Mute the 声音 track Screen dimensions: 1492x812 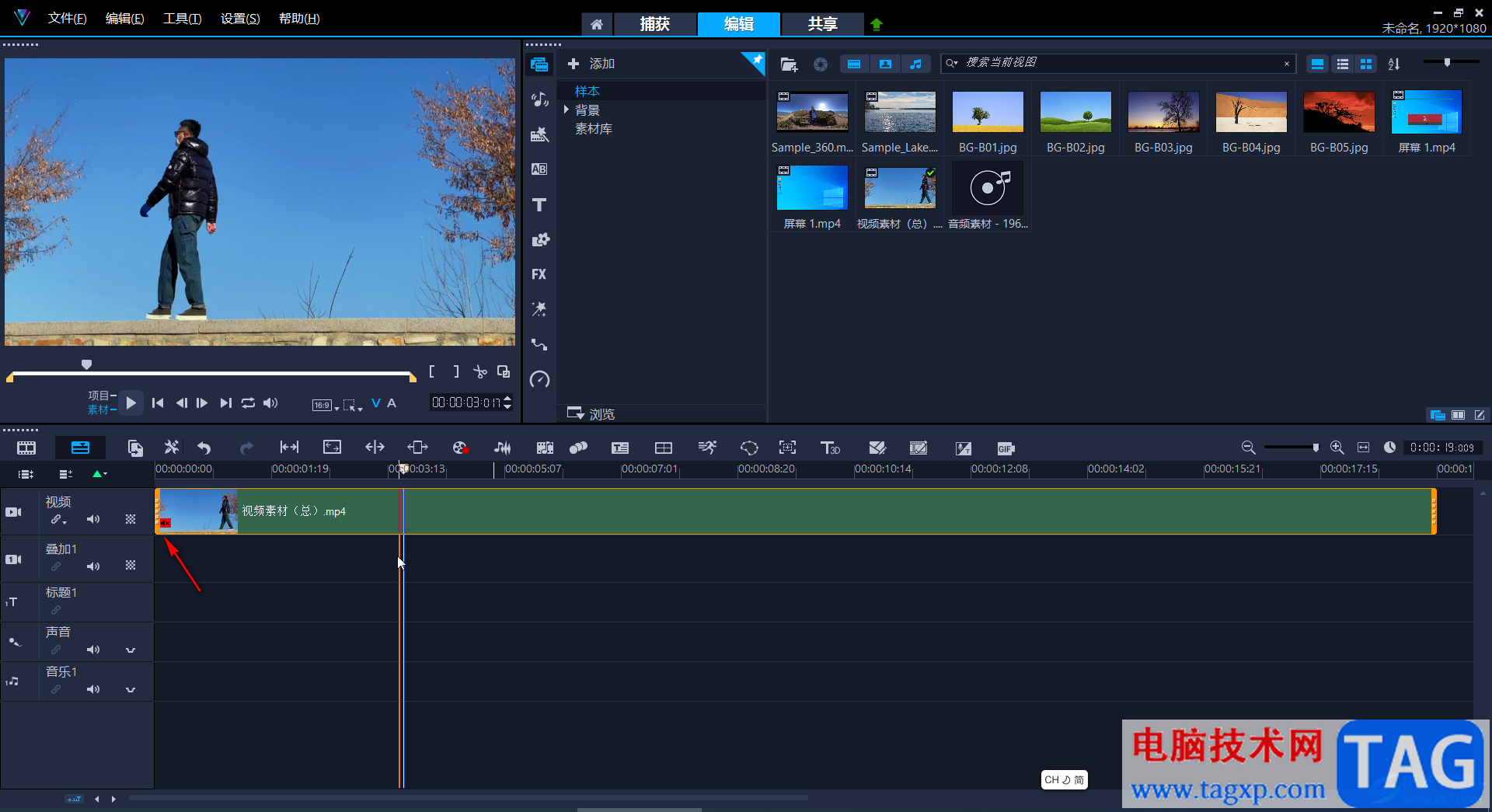93,650
